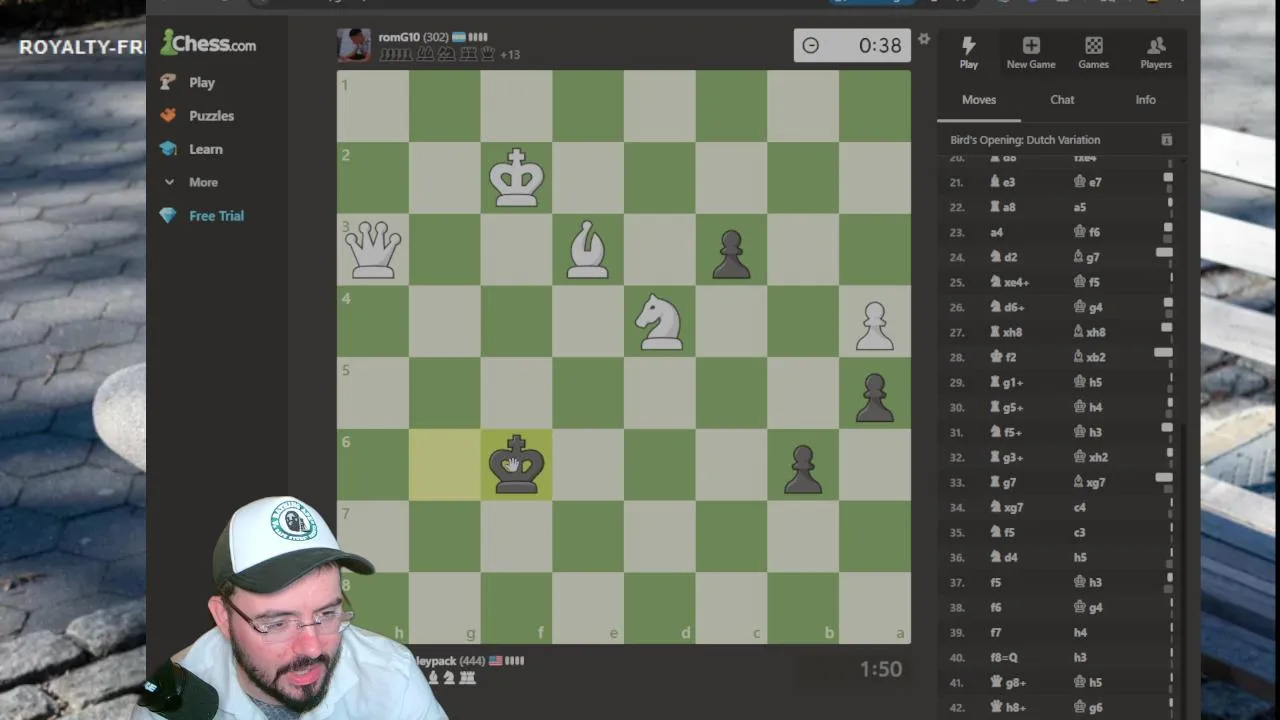Select white's move Nd4 on move 36
The width and height of the screenshot is (1280, 720).
pyautogui.click(x=1003, y=557)
